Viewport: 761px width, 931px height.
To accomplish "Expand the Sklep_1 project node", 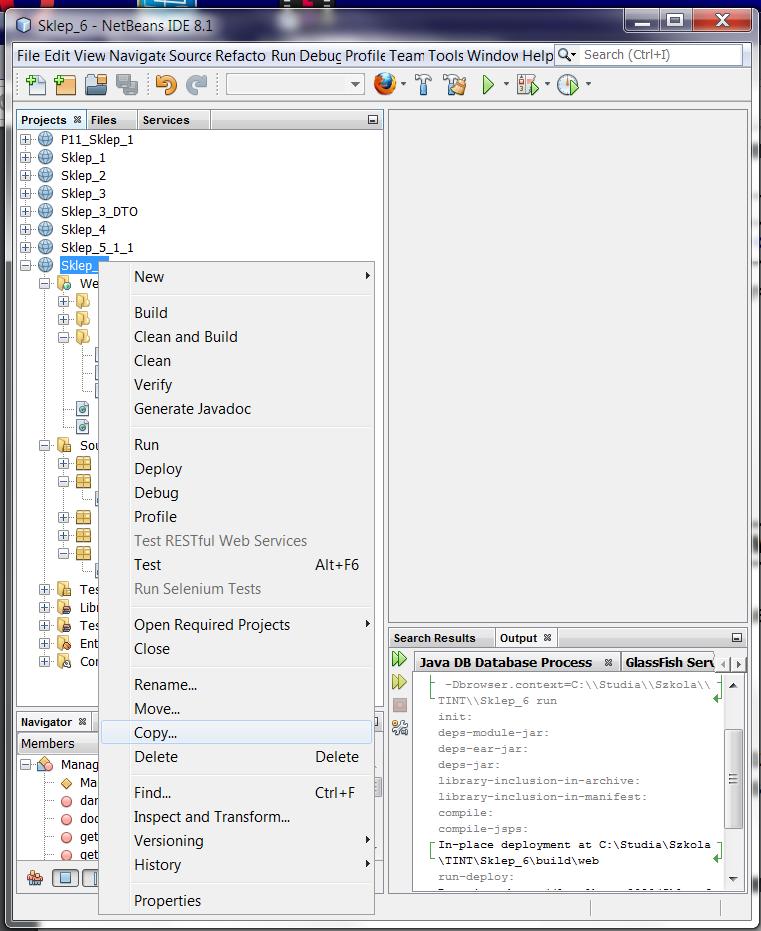I will [26, 157].
